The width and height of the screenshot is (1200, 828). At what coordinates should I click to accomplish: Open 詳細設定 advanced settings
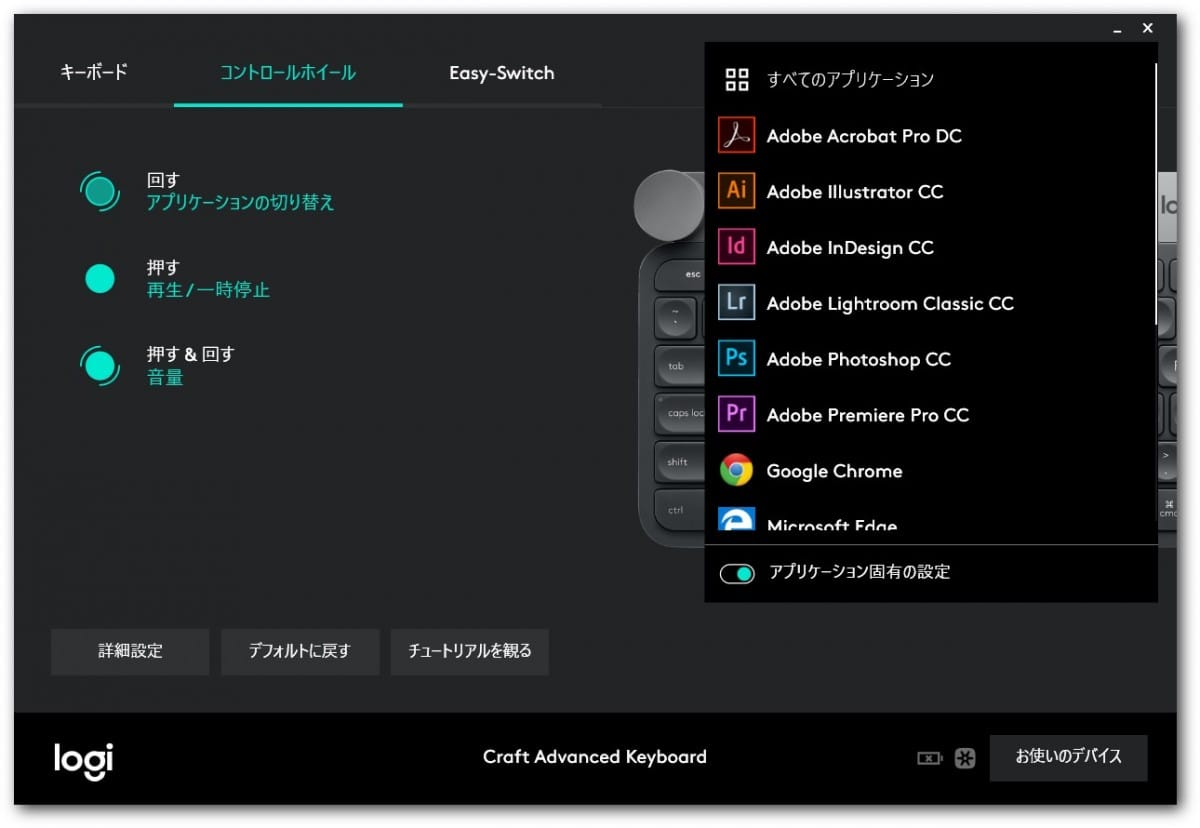pos(130,651)
